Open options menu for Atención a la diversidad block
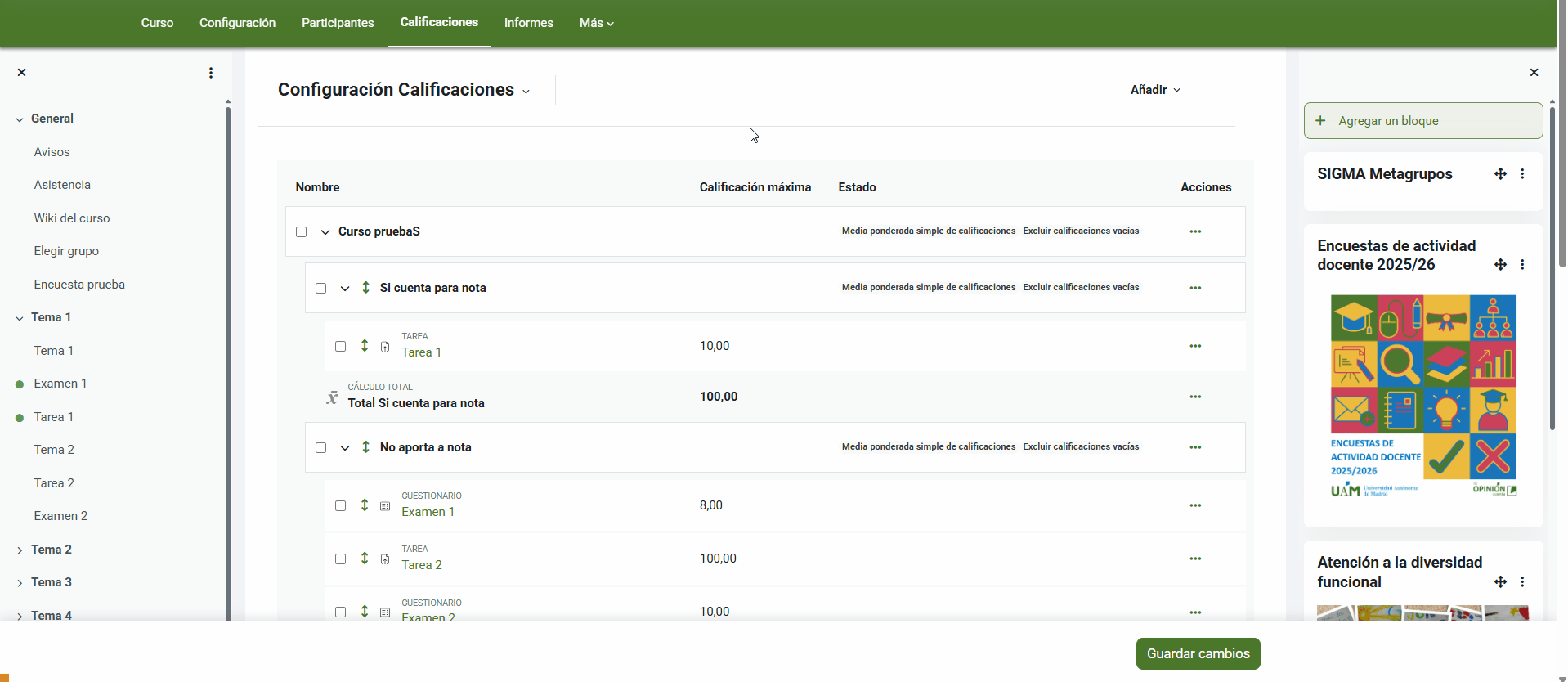 (x=1522, y=582)
